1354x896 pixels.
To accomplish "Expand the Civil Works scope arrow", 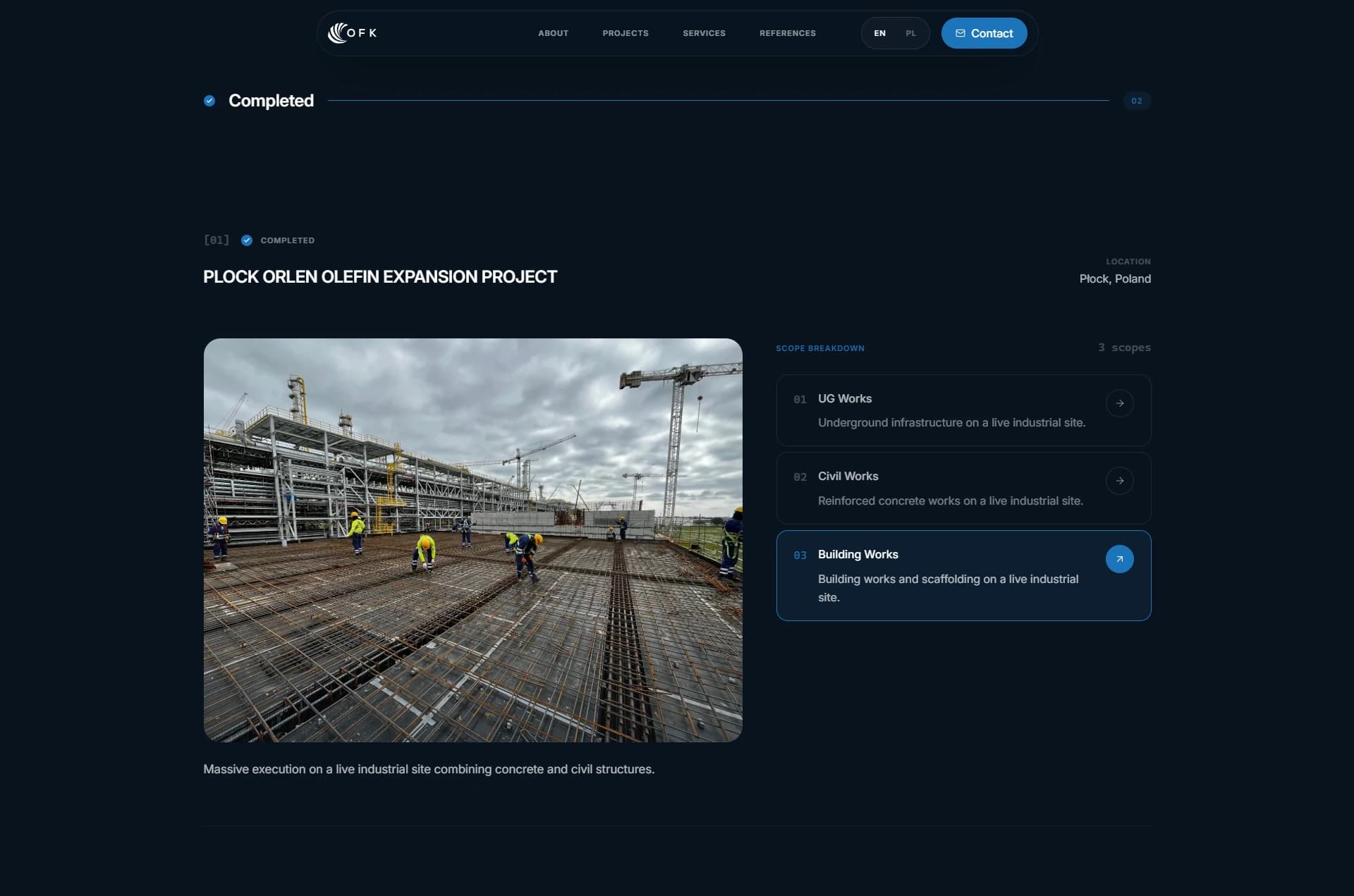I will 1119,481.
